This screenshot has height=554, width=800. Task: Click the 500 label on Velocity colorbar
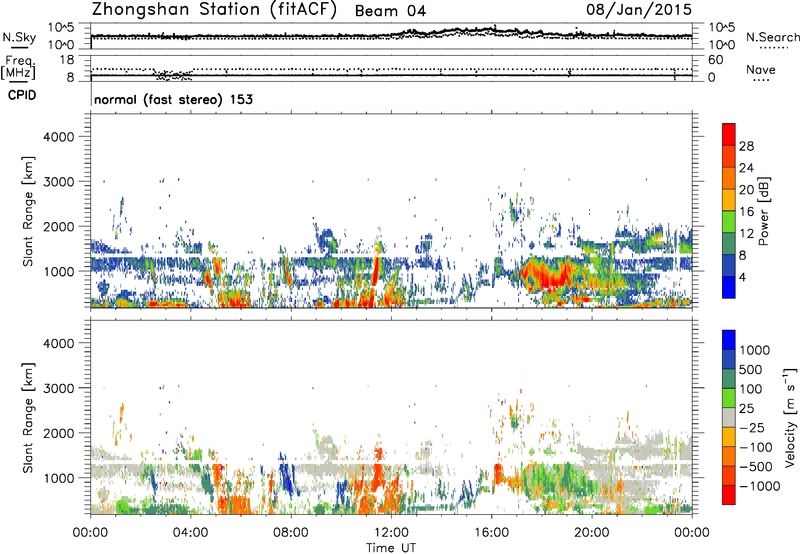[x=751, y=370]
